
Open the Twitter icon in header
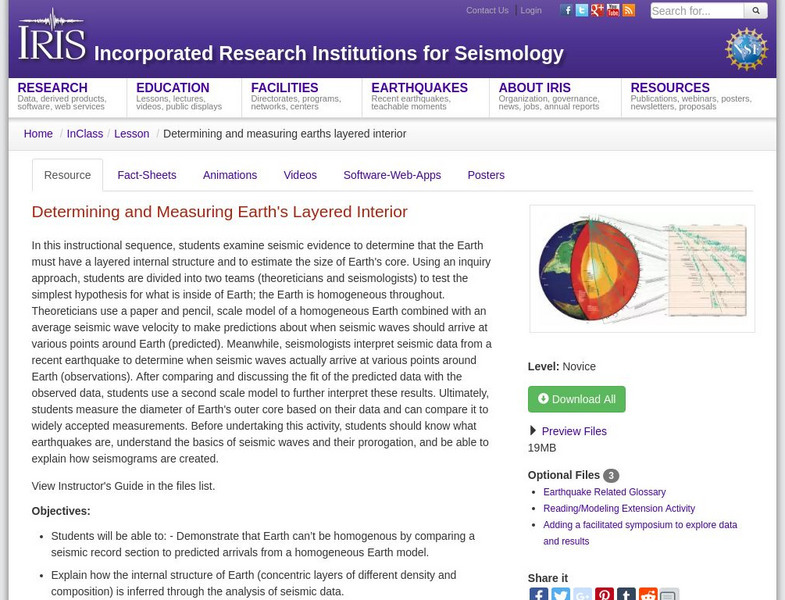[x=582, y=10]
